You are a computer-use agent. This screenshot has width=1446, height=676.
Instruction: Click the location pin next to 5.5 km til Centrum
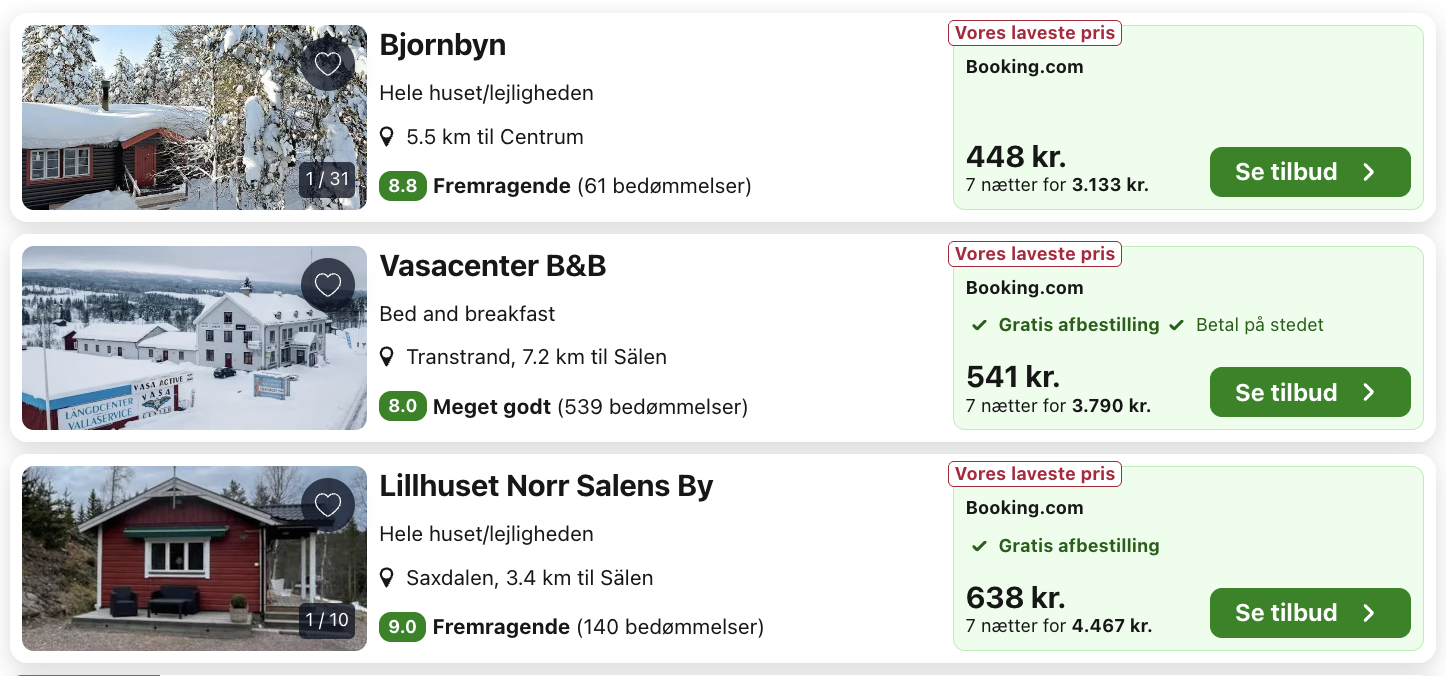(388, 136)
